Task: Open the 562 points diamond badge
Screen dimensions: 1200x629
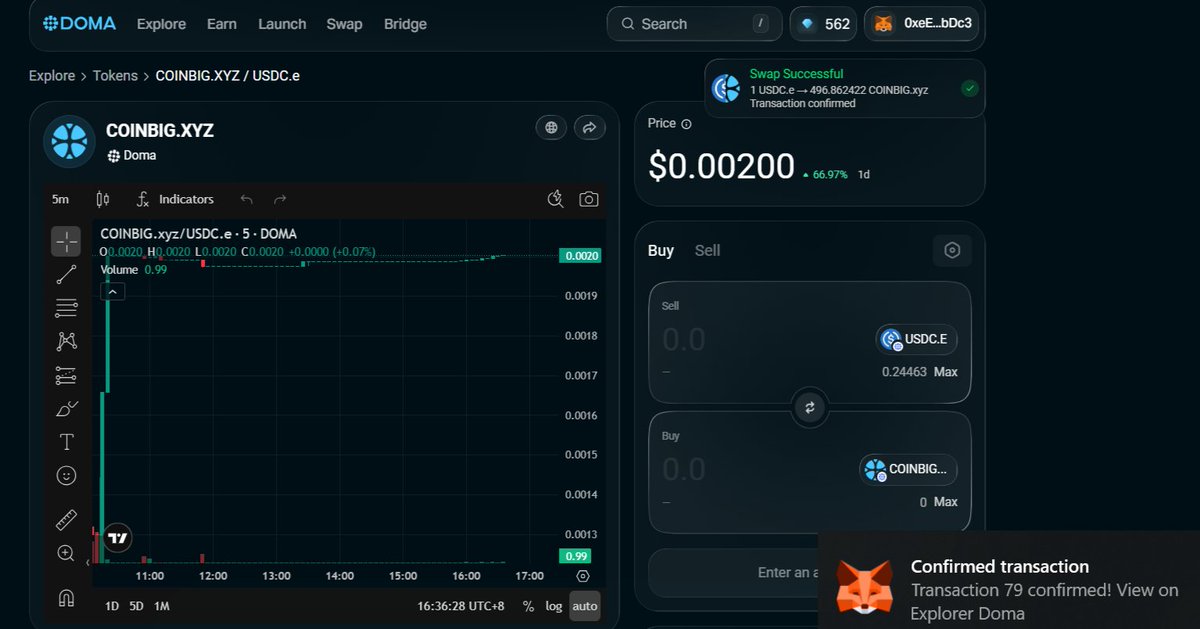Action: pyautogui.click(x=823, y=24)
